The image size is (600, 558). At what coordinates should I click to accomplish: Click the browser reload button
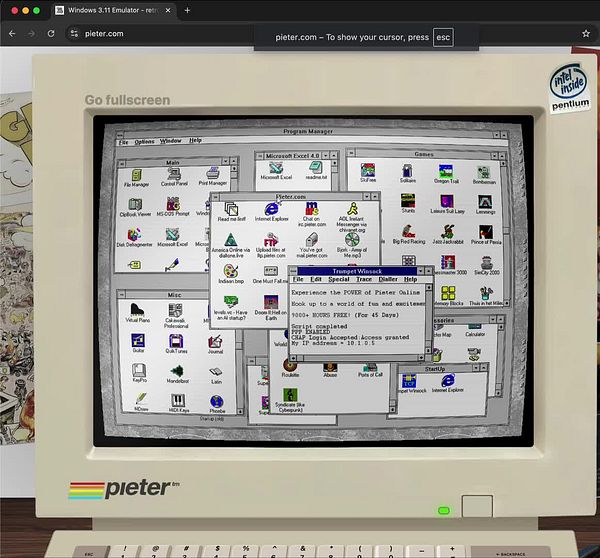coord(51,34)
